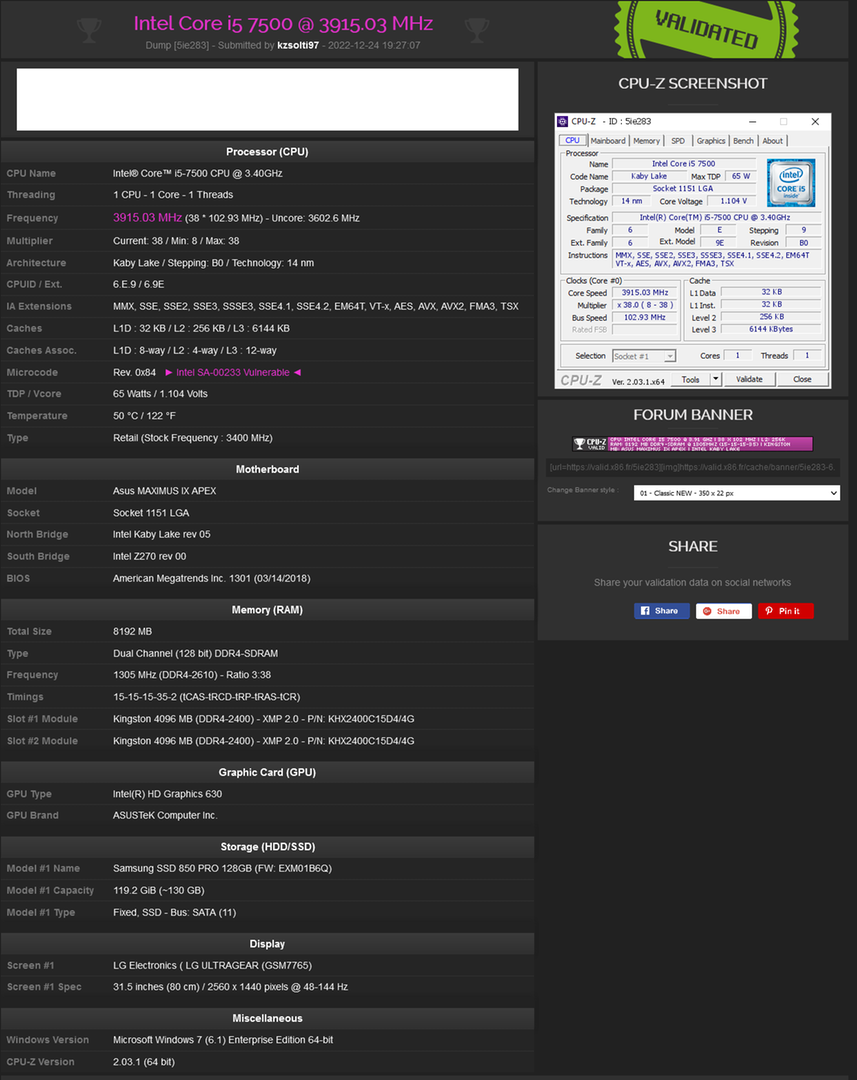857x1080 pixels.
Task: Click the CPU-Z SCREENSHOT heading
Action: pyautogui.click(x=692, y=84)
